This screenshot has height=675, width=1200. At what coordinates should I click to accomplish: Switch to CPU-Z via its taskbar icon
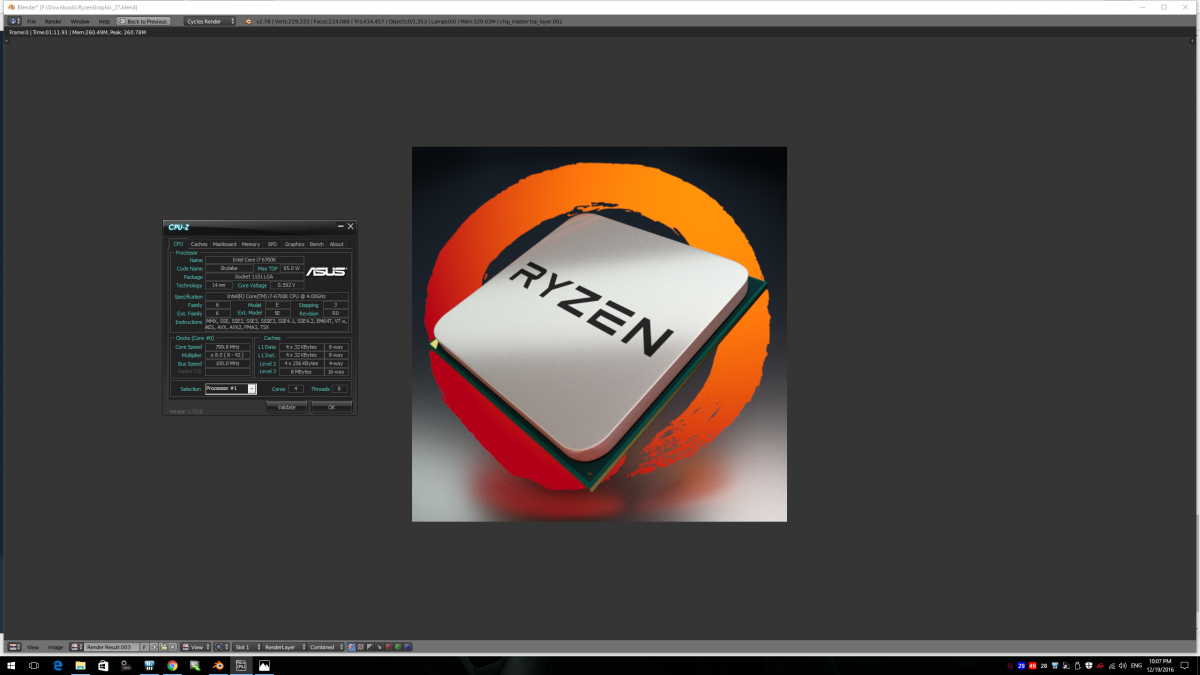point(241,665)
